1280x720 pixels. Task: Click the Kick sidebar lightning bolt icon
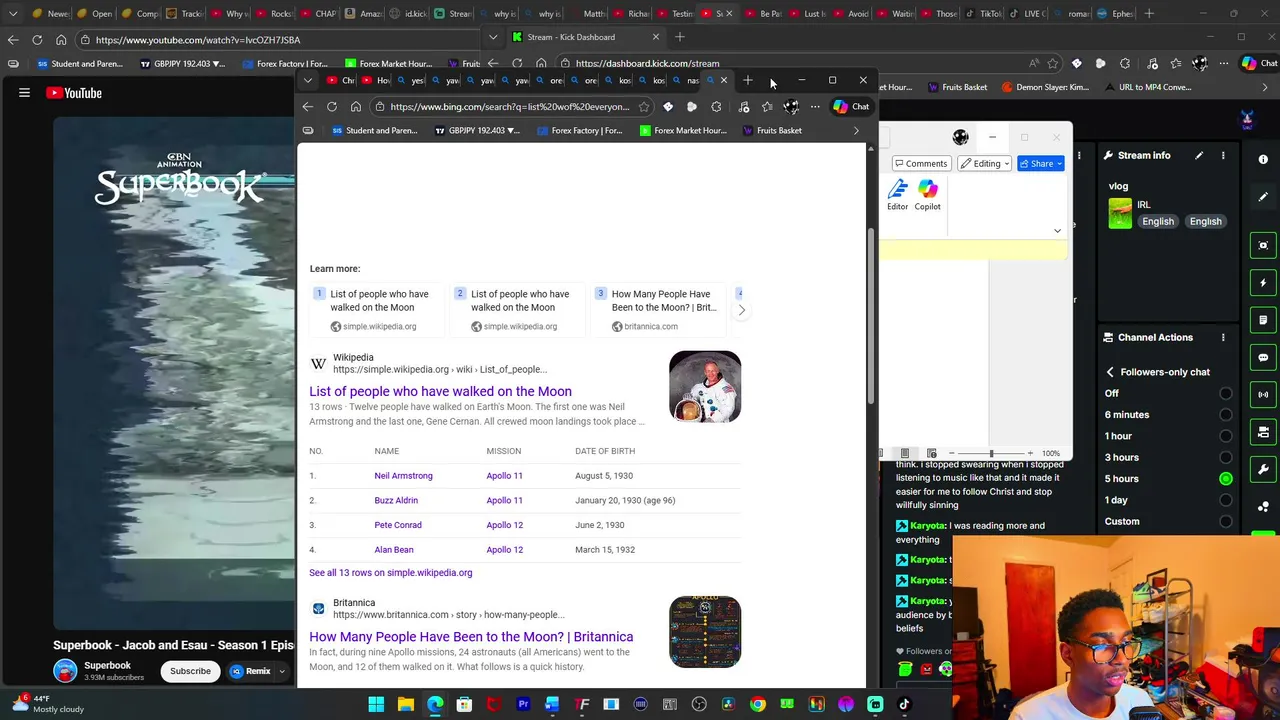(x=1263, y=283)
